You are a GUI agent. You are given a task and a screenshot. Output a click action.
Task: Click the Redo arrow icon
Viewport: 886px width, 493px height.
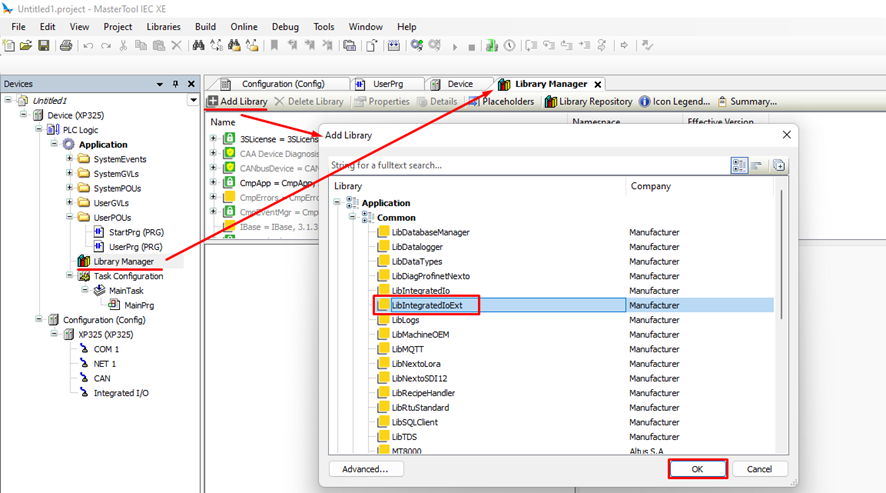[106, 46]
